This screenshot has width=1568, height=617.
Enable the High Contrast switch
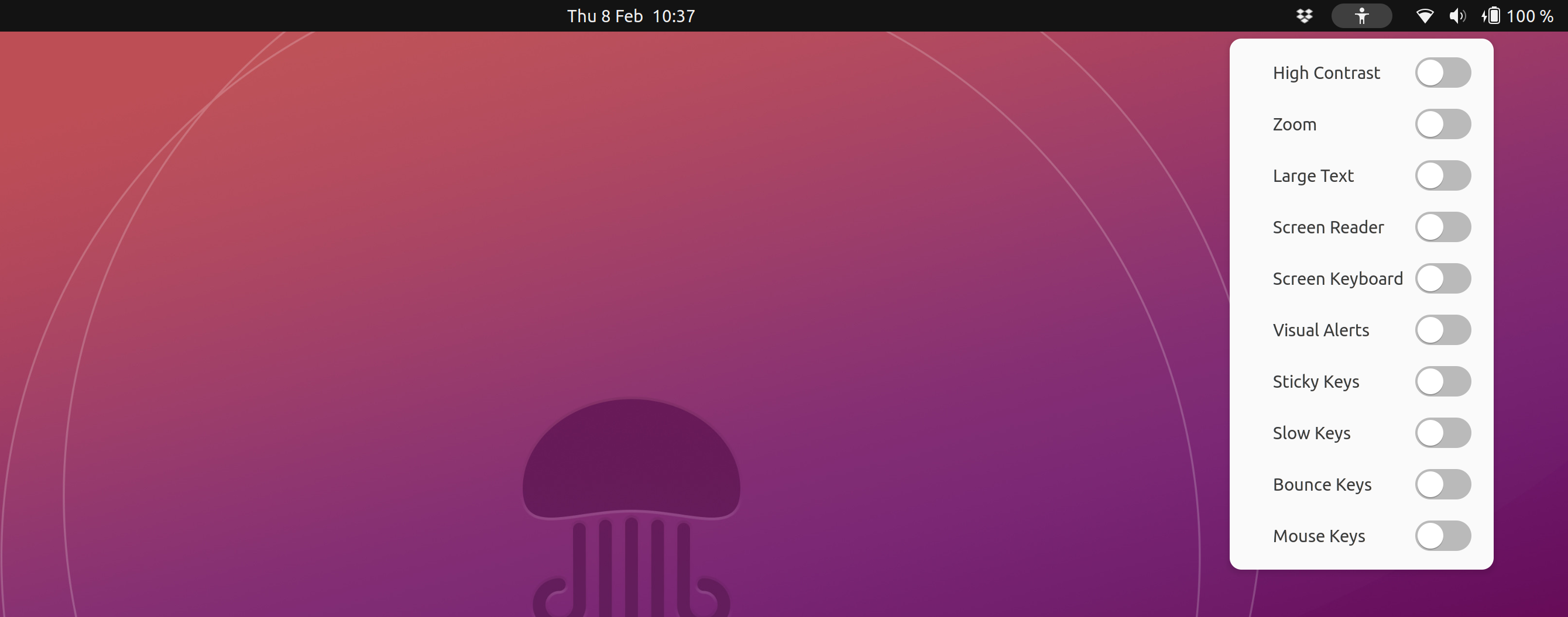pyautogui.click(x=1443, y=73)
